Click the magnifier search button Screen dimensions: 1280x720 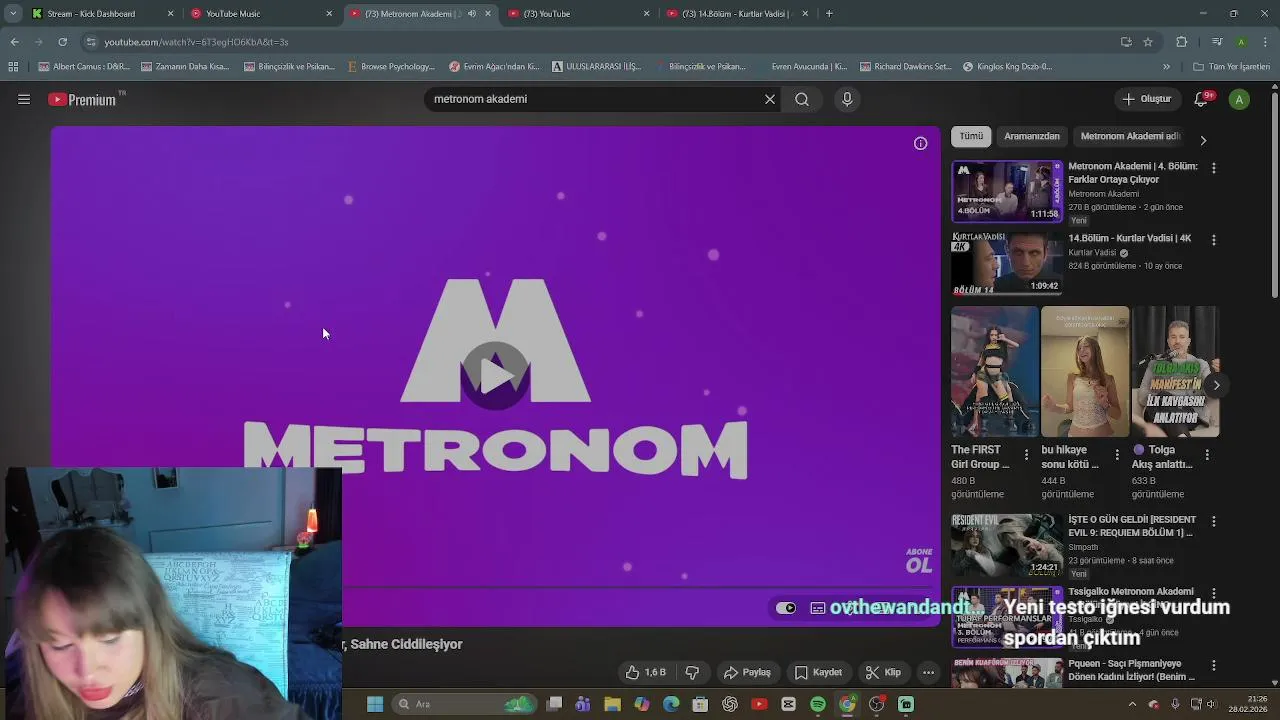[x=802, y=99]
